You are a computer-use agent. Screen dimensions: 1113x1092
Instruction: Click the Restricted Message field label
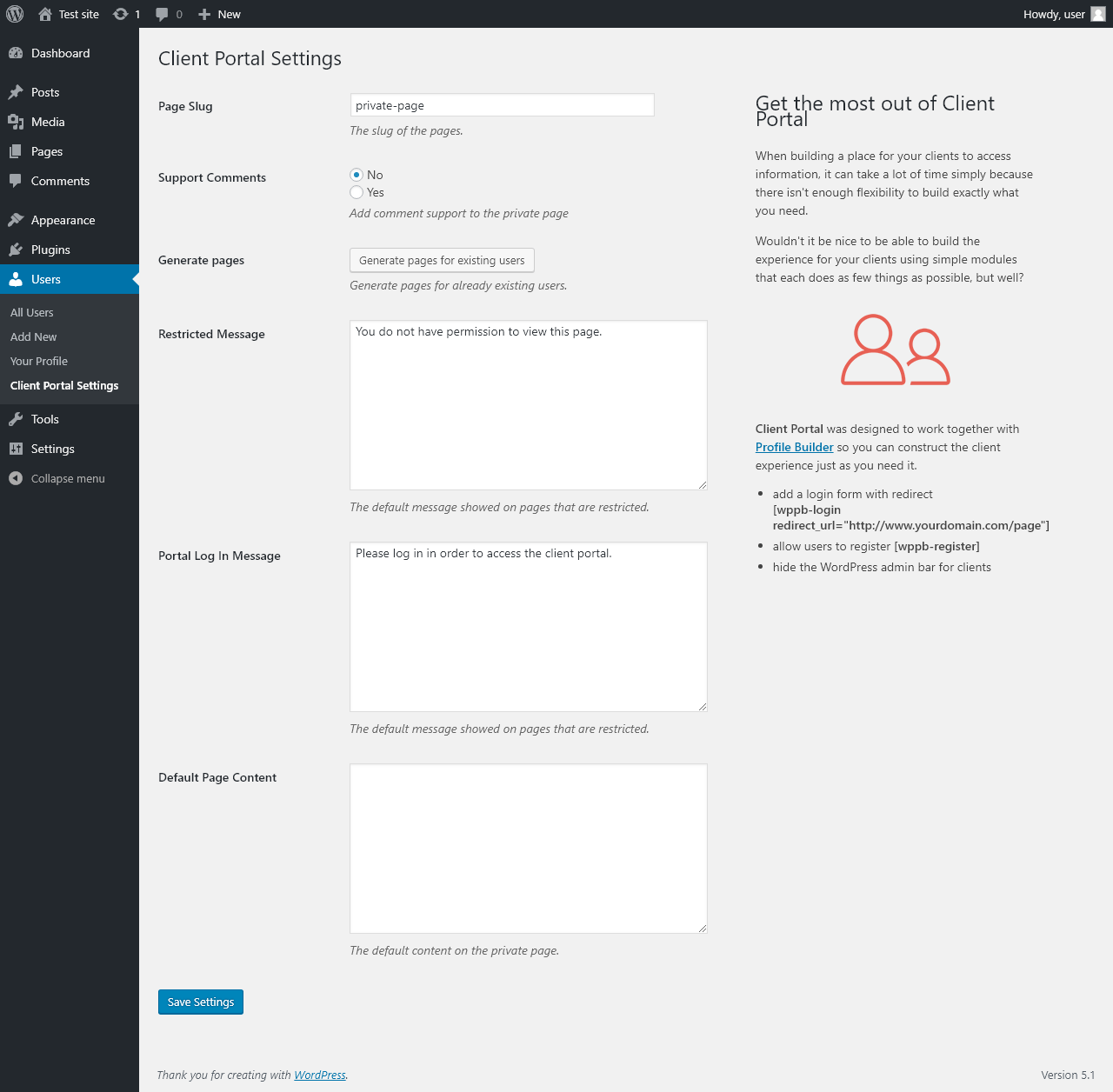[x=211, y=334]
